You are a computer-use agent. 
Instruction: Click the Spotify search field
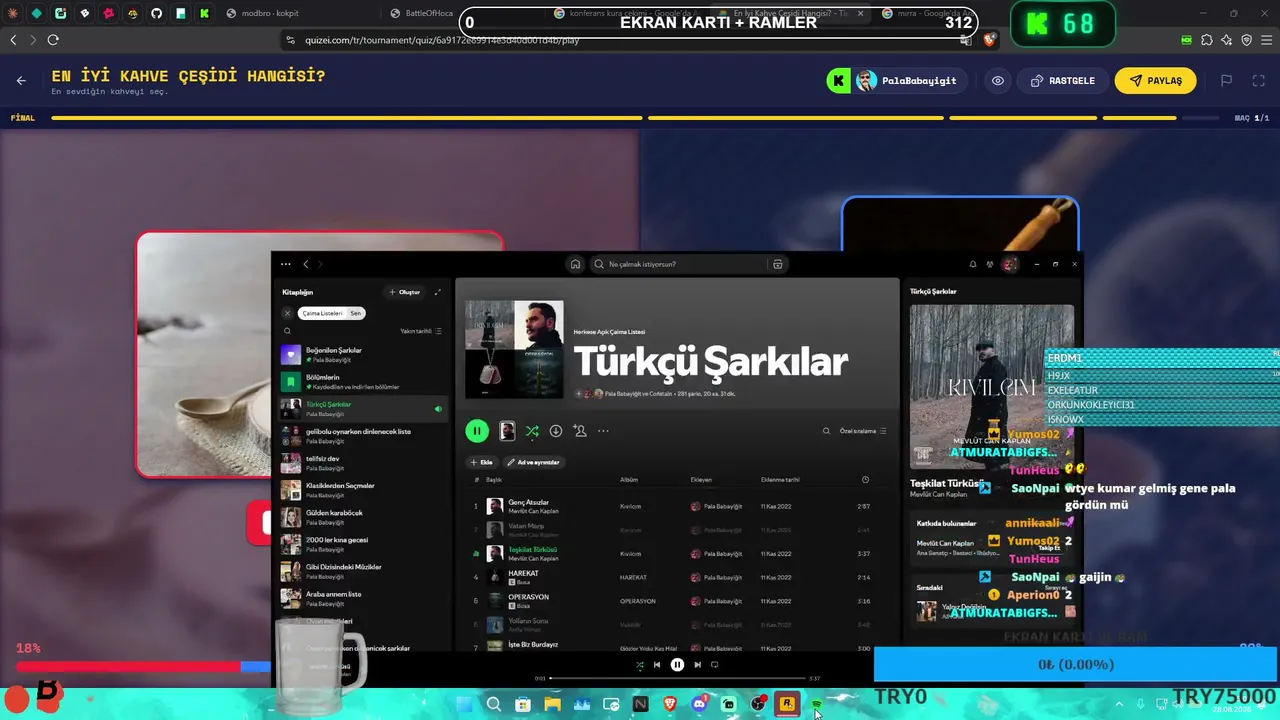click(x=678, y=264)
